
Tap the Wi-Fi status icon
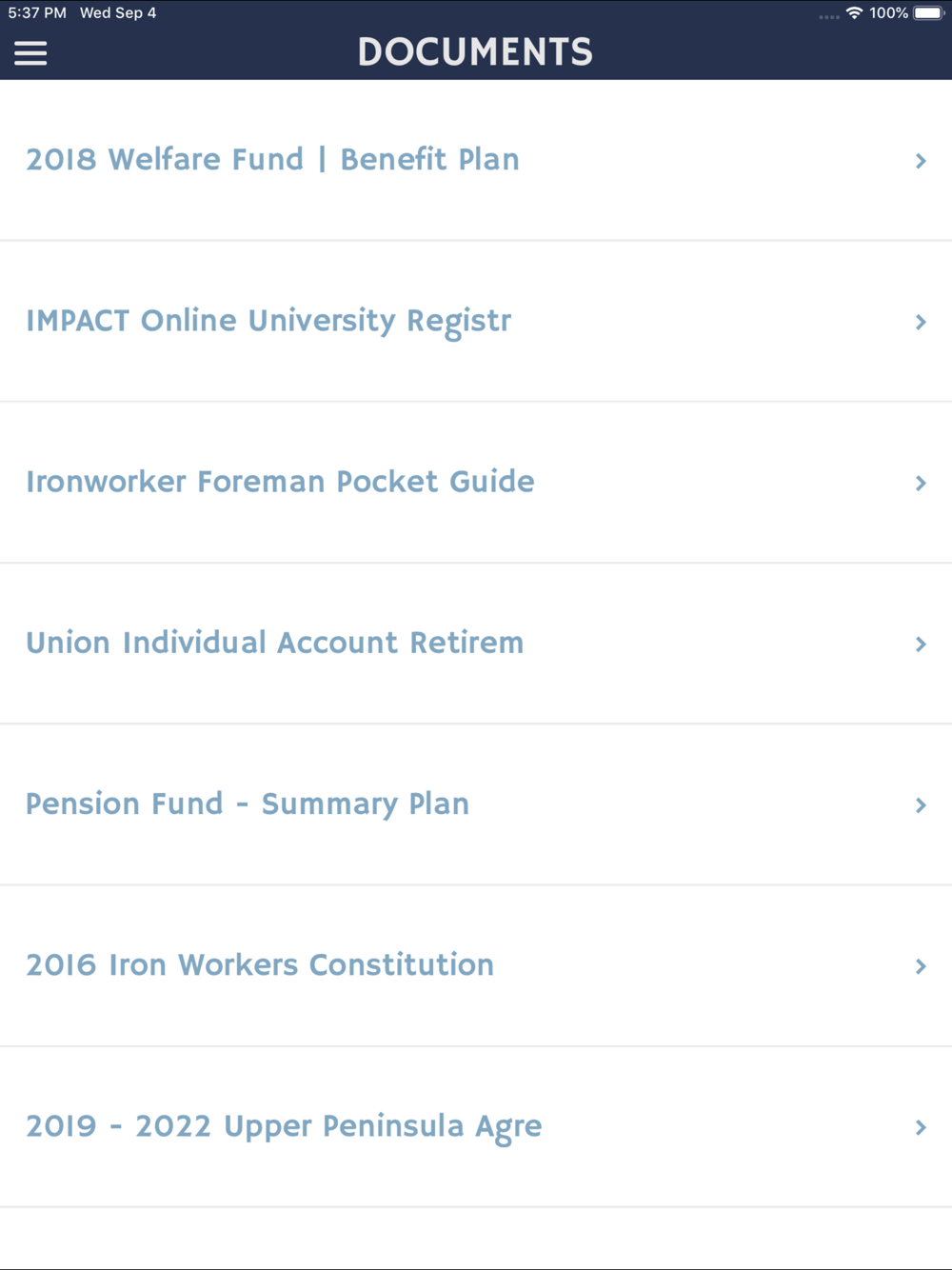[x=854, y=13]
